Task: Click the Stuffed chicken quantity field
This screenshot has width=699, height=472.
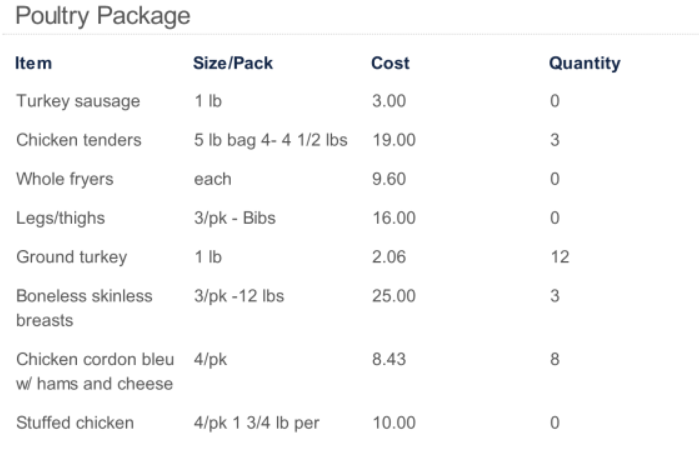Action: 555,423
